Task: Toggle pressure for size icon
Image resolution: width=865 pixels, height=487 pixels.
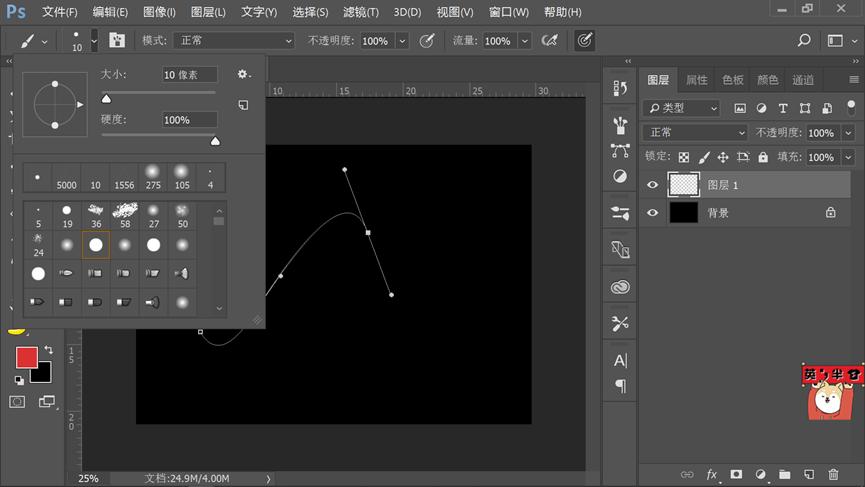Action: (x=585, y=40)
